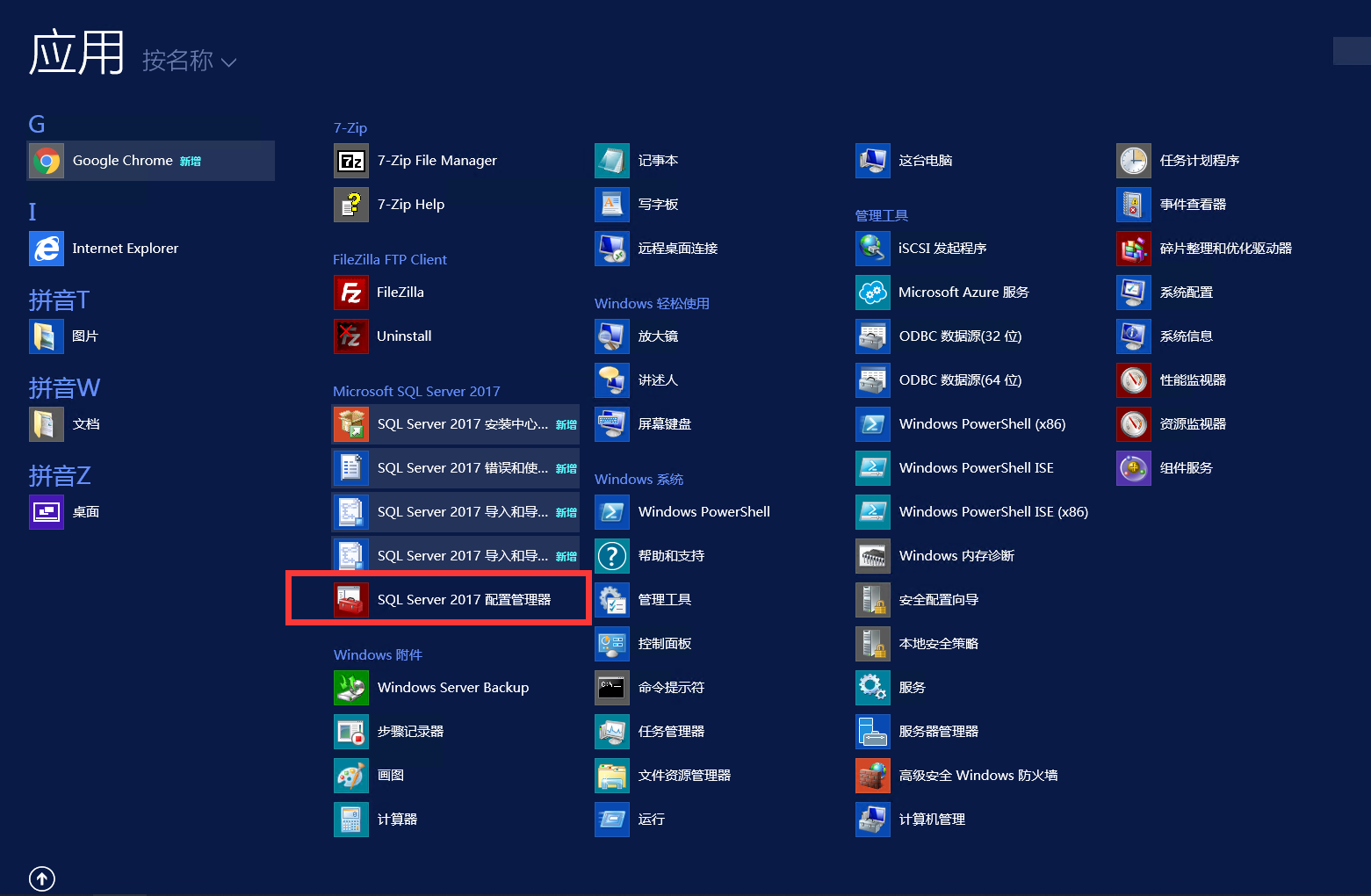1371x896 pixels.
Task: Open Microsoft Azure 服务 icon
Action: (x=873, y=293)
